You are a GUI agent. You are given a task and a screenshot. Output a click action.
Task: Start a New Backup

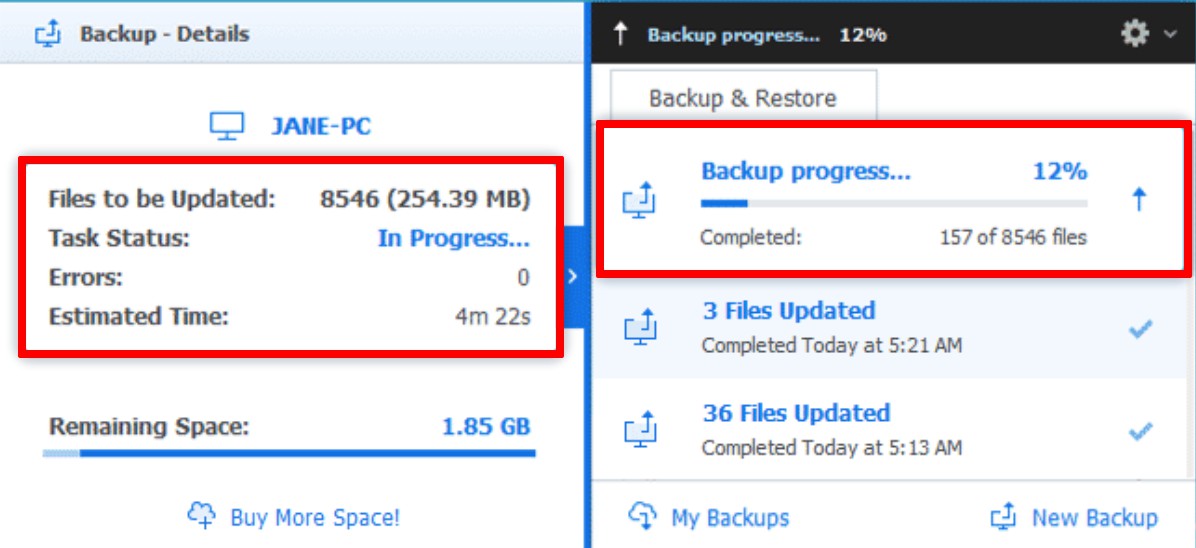[1074, 517]
